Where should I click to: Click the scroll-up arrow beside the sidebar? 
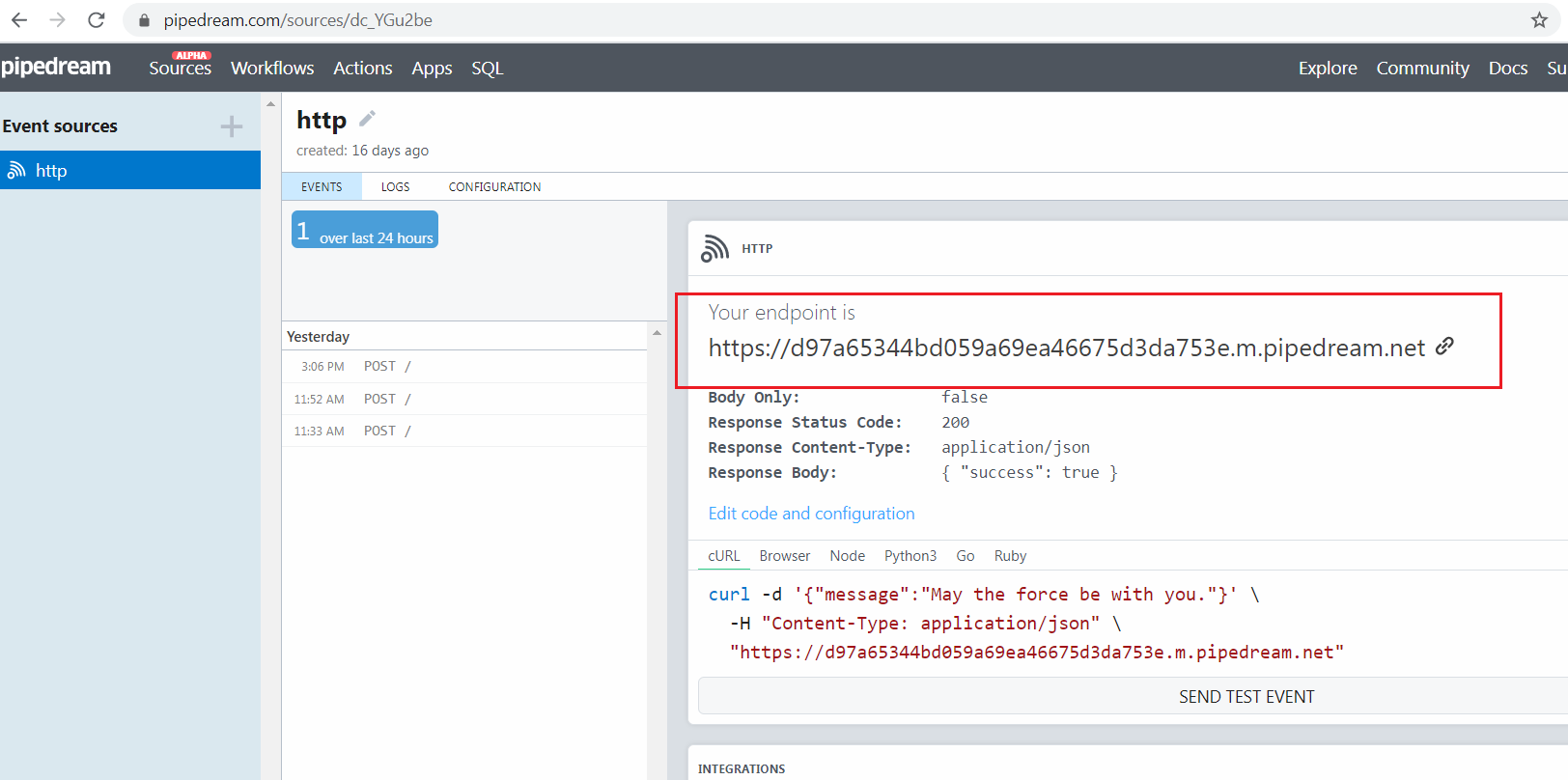pos(270,104)
